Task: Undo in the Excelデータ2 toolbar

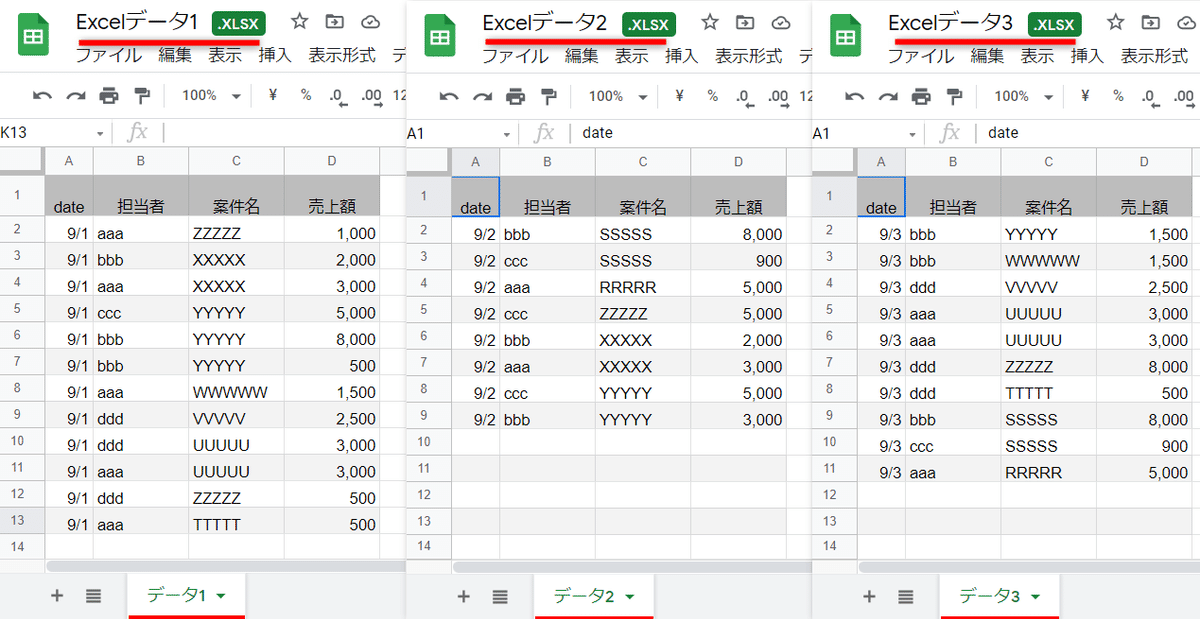Action: tap(449, 96)
